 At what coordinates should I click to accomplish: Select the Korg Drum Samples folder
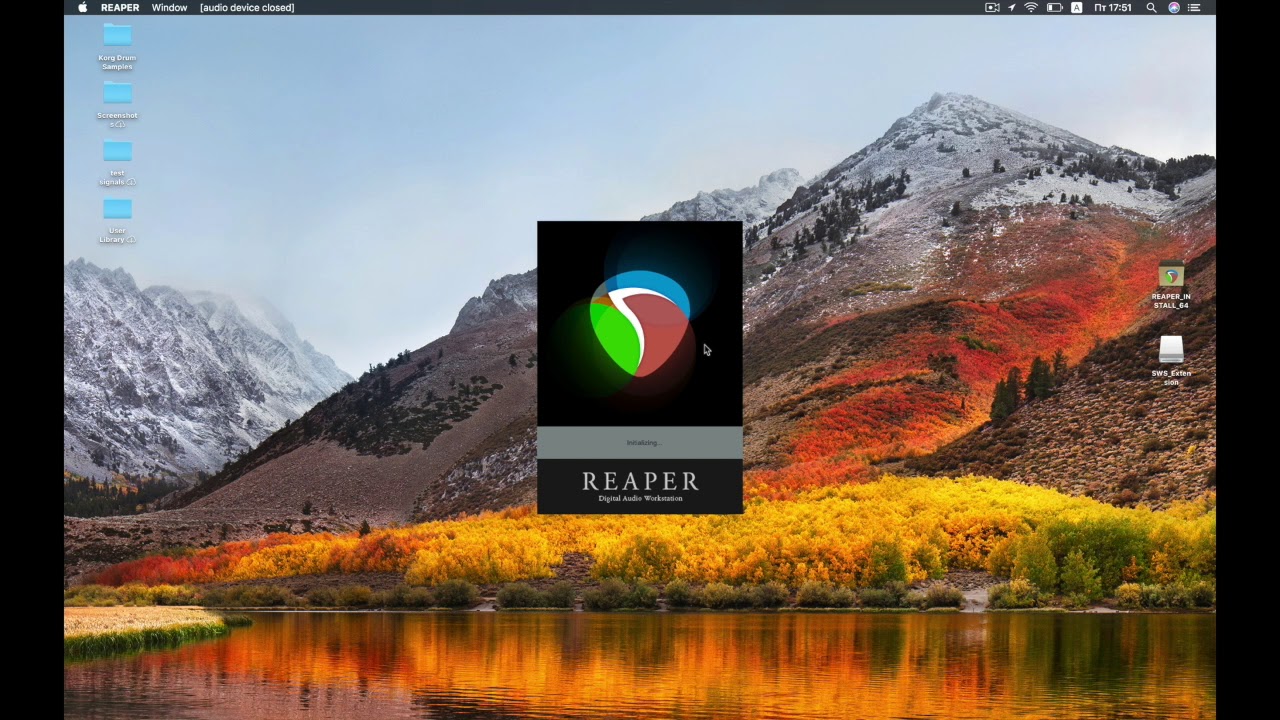coord(117,46)
